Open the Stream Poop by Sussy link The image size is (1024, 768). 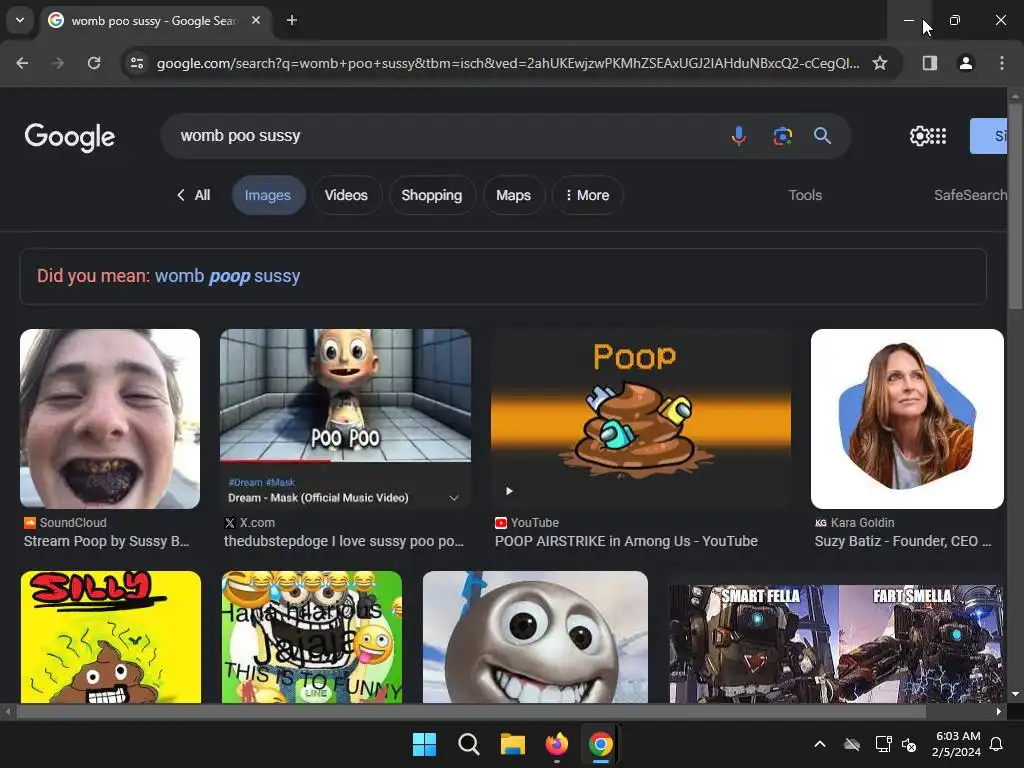tap(106, 541)
